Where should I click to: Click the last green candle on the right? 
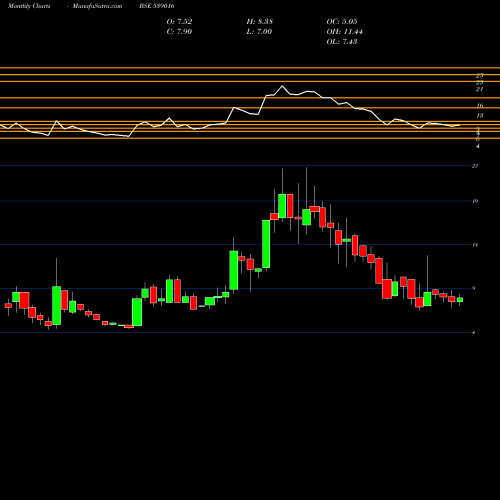click(x=460, y=300)
